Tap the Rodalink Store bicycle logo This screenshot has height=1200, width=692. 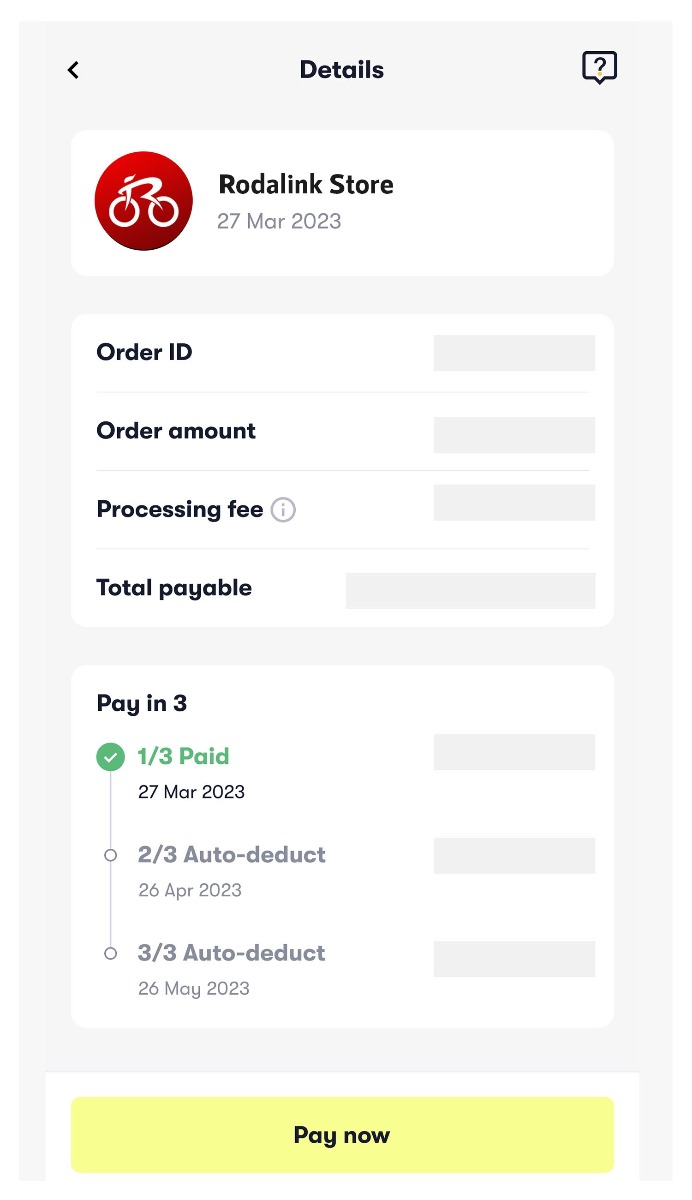[x=143, y=200]
